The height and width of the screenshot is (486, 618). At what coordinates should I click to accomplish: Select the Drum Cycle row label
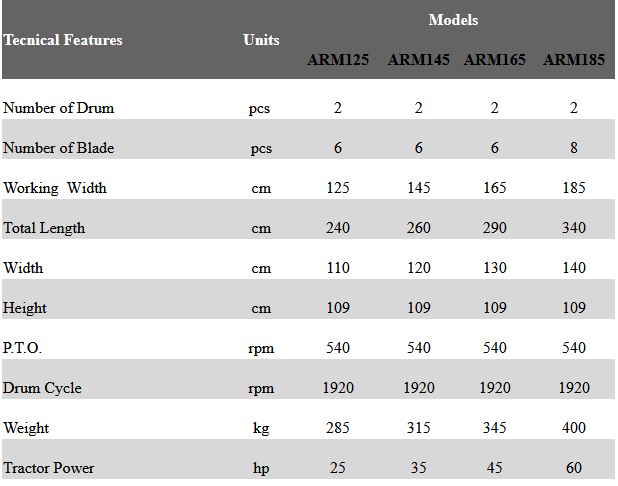point(42,388)
